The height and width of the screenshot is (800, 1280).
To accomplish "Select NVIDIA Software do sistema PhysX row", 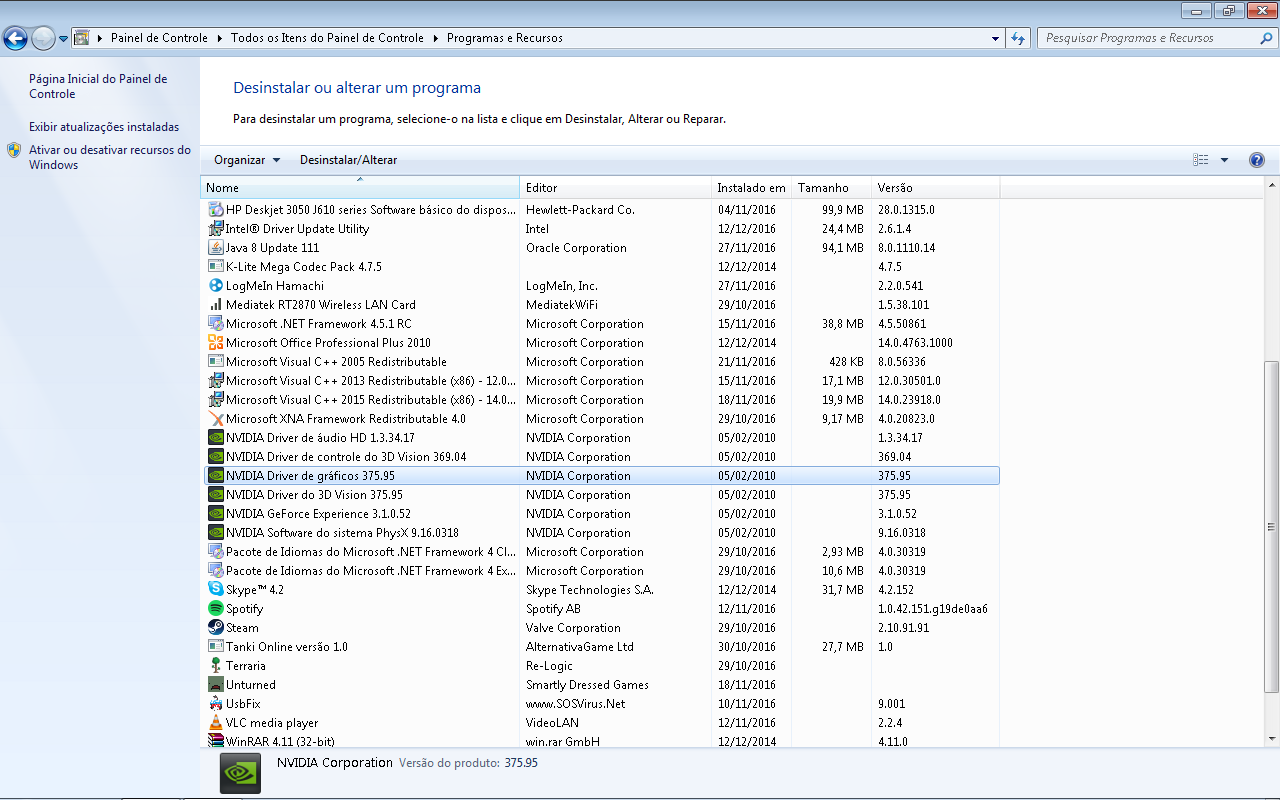I will (x=602, y=533).
